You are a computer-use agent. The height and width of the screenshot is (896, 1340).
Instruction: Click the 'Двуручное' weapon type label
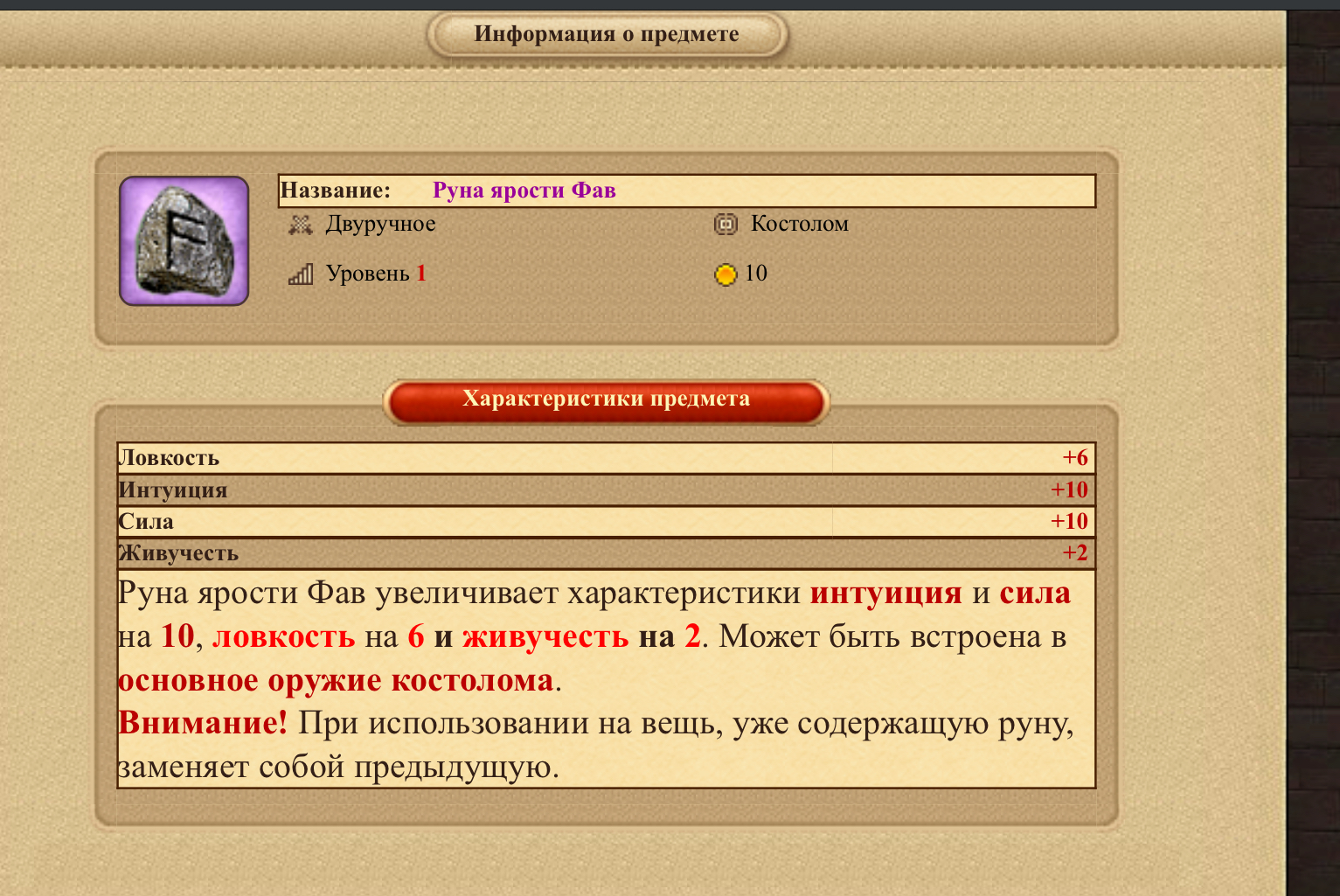[x=380, y=225]
